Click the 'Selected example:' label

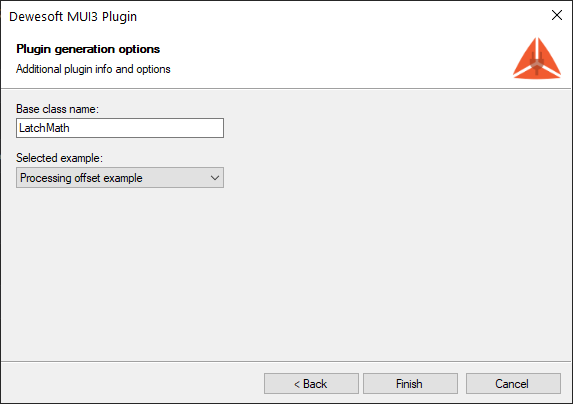pyautogui.click(x=59, y=158)
